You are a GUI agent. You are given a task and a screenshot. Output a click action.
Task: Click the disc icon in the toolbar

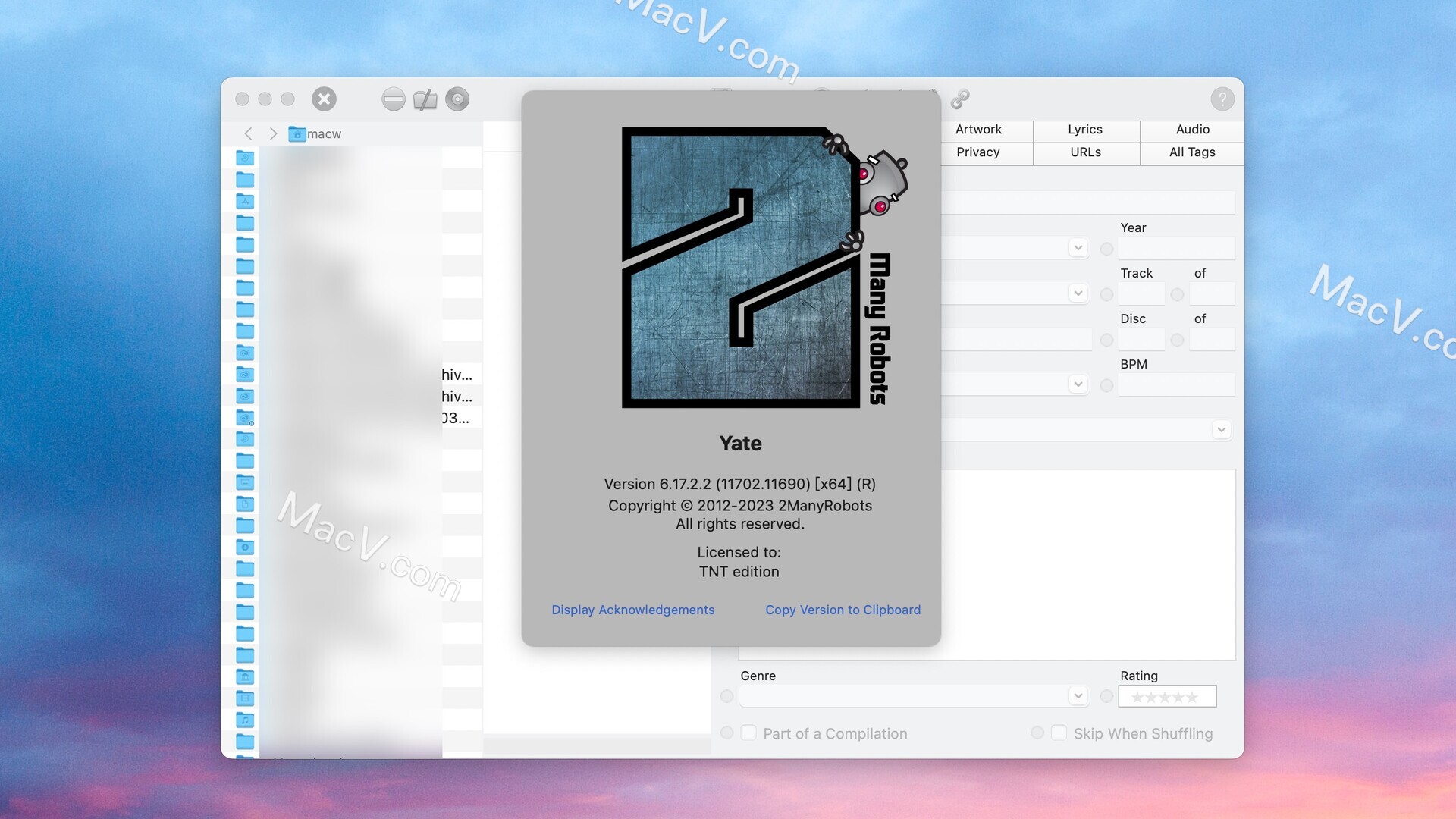coord(457,99)
